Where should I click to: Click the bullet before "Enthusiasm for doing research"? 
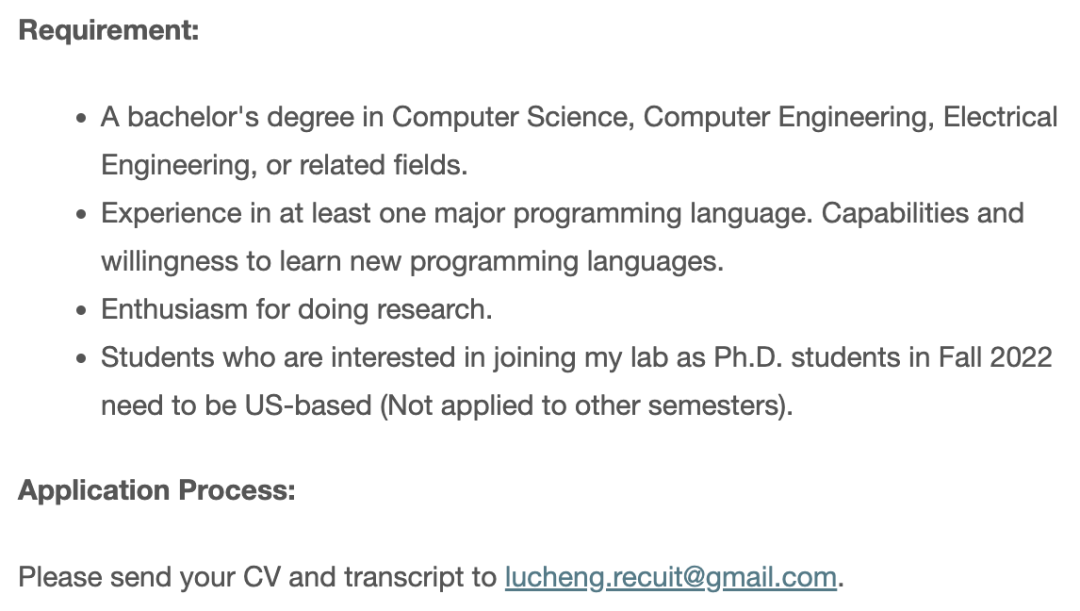tap(82, 311)
